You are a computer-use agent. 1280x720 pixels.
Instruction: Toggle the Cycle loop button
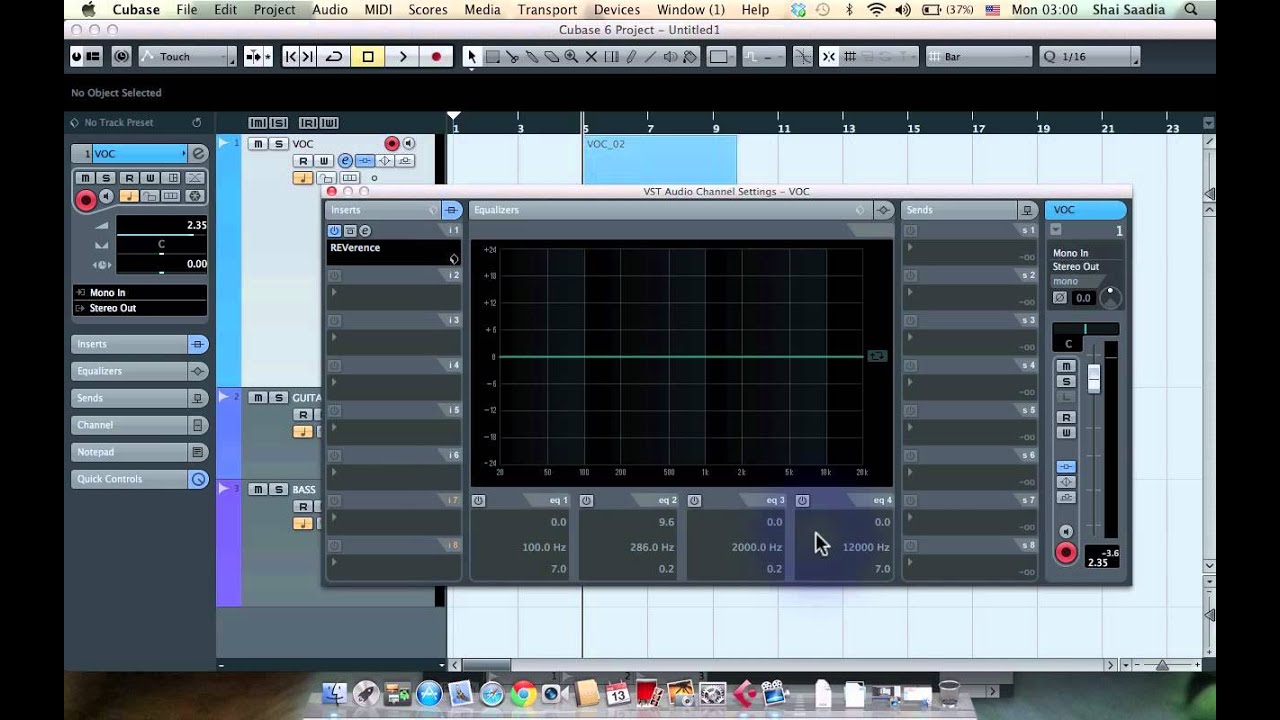coord(334,57)
